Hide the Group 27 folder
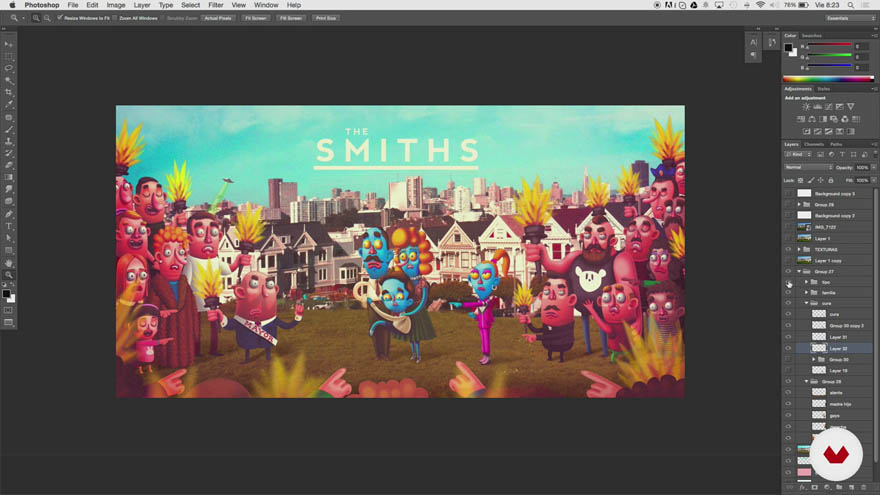Viewport: 880px width, 495px height. point(788,271)
